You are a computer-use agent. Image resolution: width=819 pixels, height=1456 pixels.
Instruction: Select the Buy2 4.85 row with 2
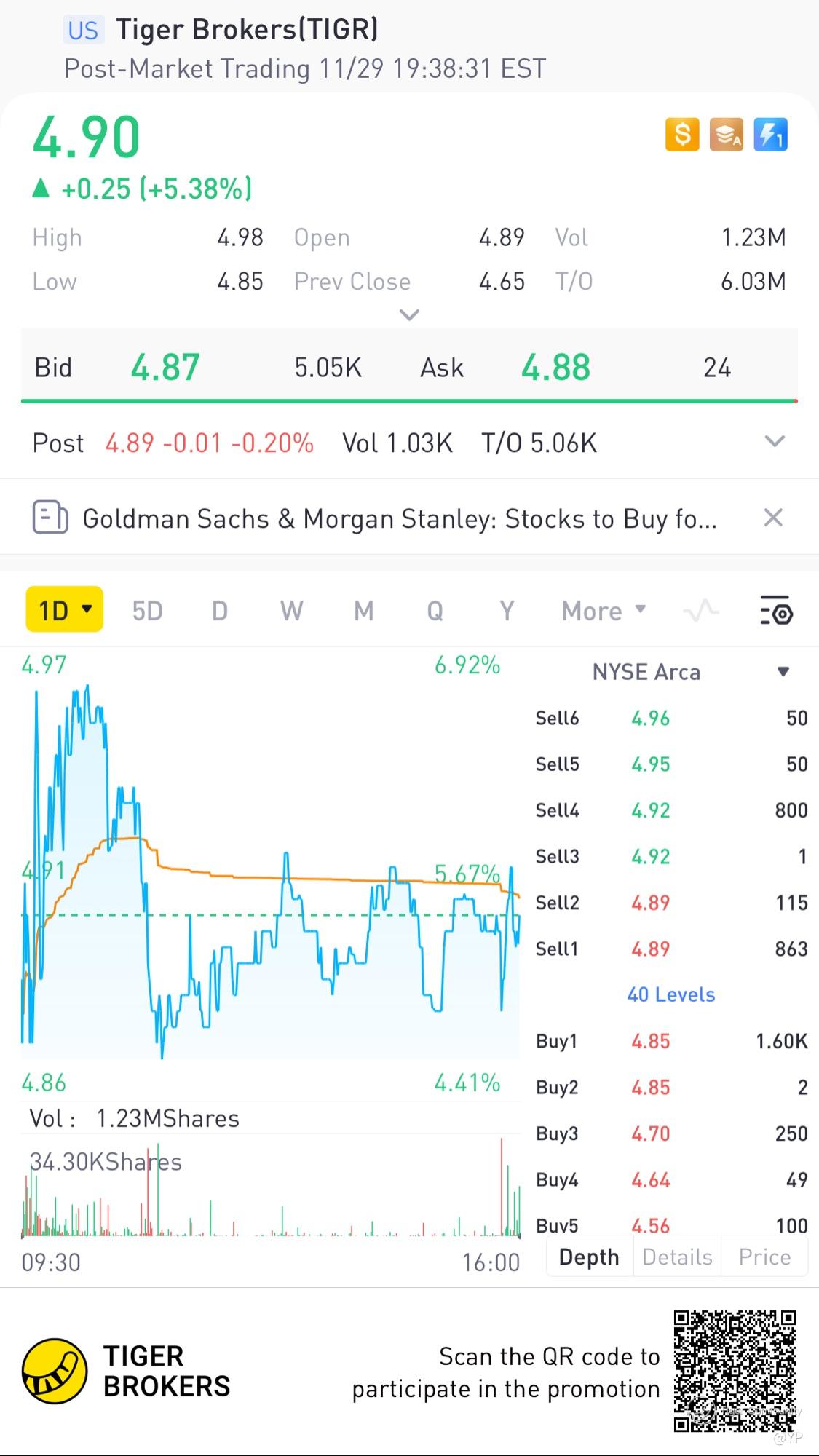tap(671, 1087)
